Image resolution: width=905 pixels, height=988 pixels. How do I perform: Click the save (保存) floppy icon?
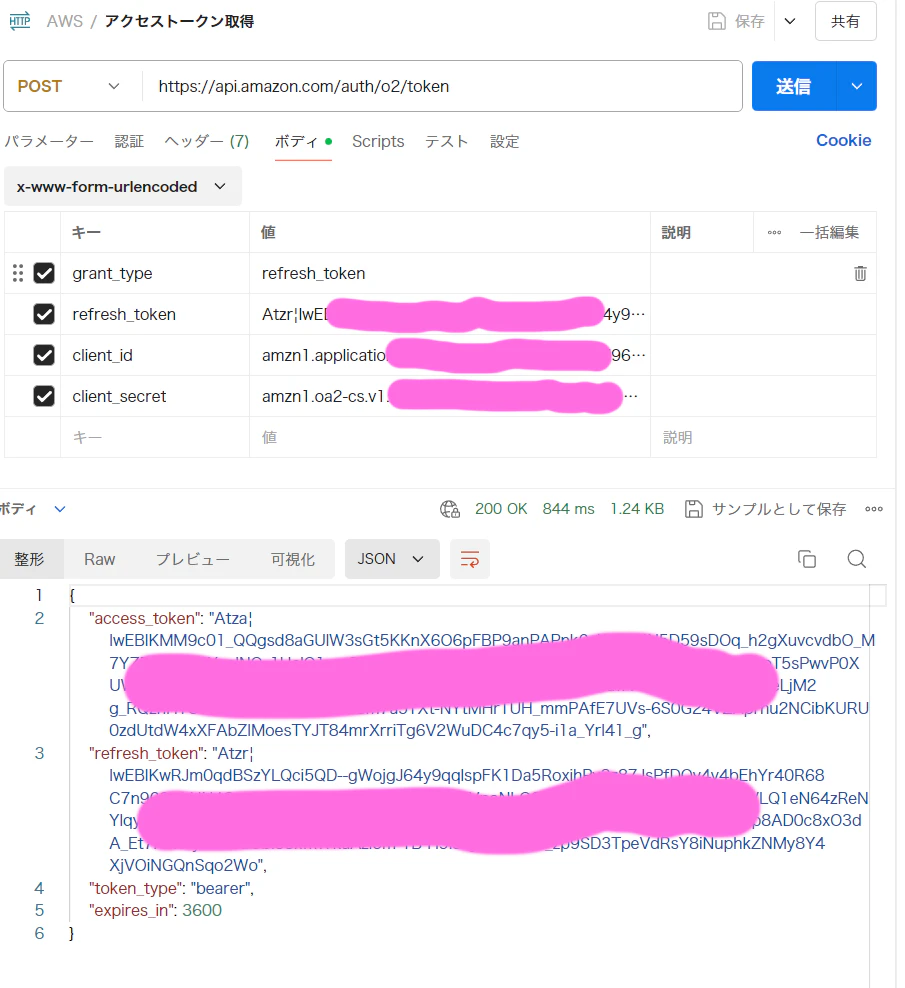coord(717,21)
